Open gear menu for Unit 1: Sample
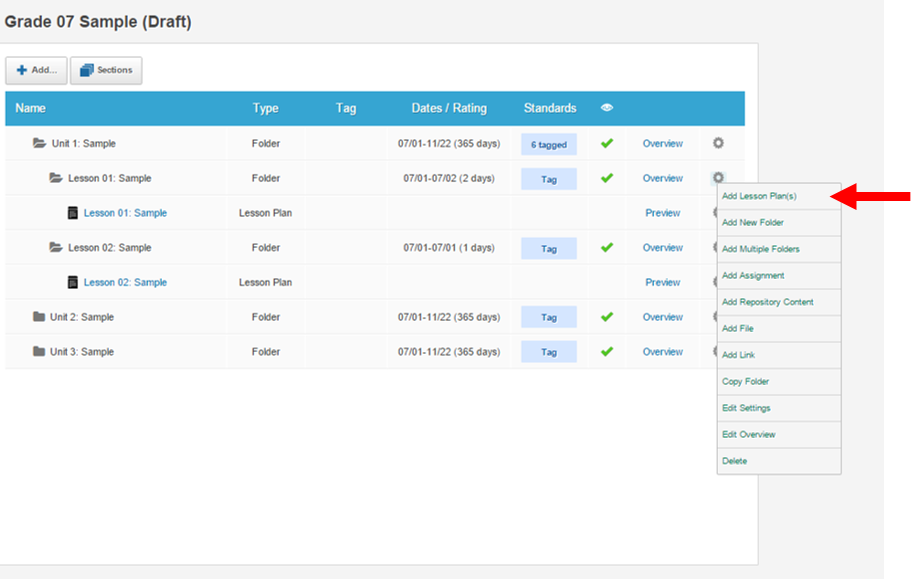Image resolution: width=911 pixels, height=579 pixels. click(x=718, y=143)
